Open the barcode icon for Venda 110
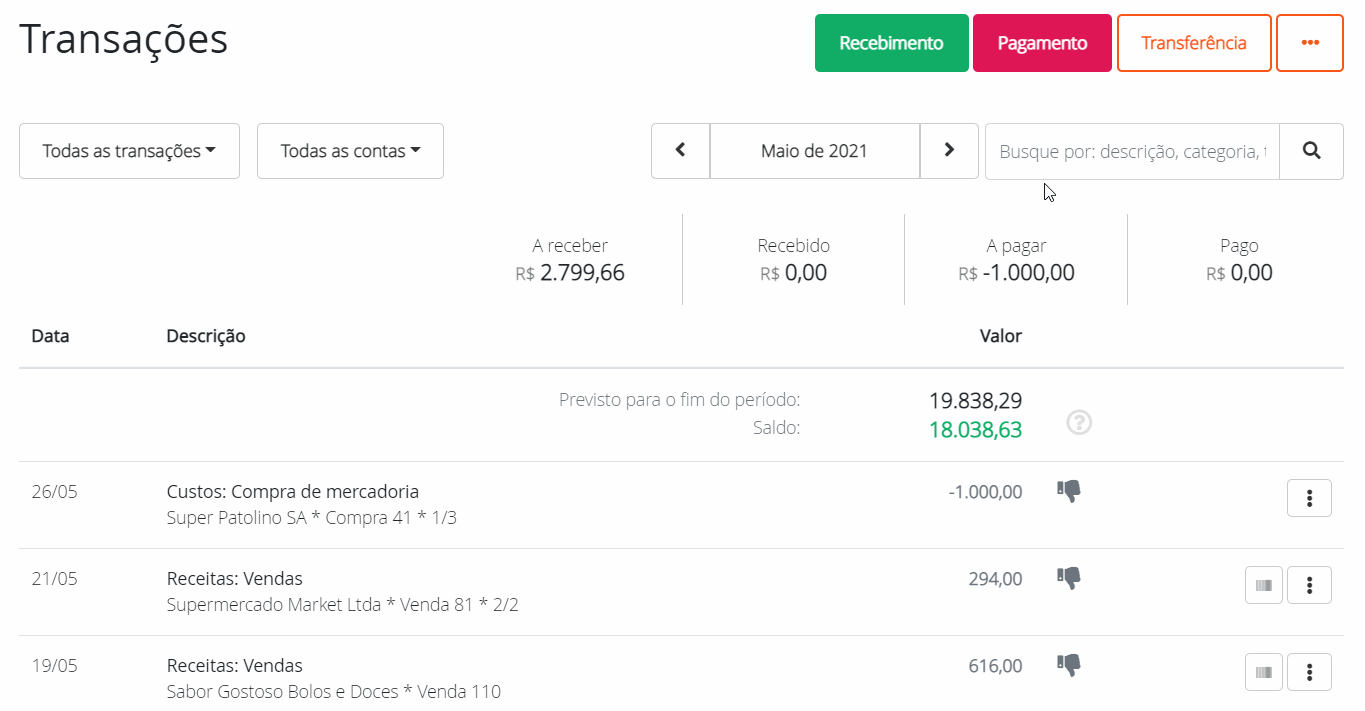1365x711 pixels. pyautogui.click(x=1263, y=671)
